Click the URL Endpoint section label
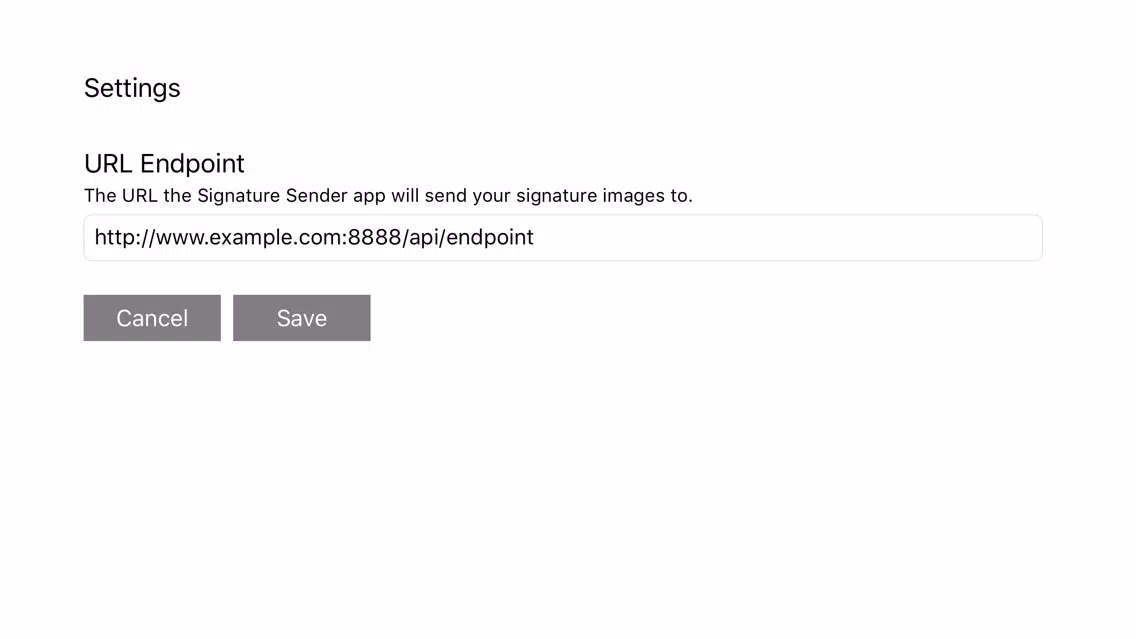 (164, 163)
